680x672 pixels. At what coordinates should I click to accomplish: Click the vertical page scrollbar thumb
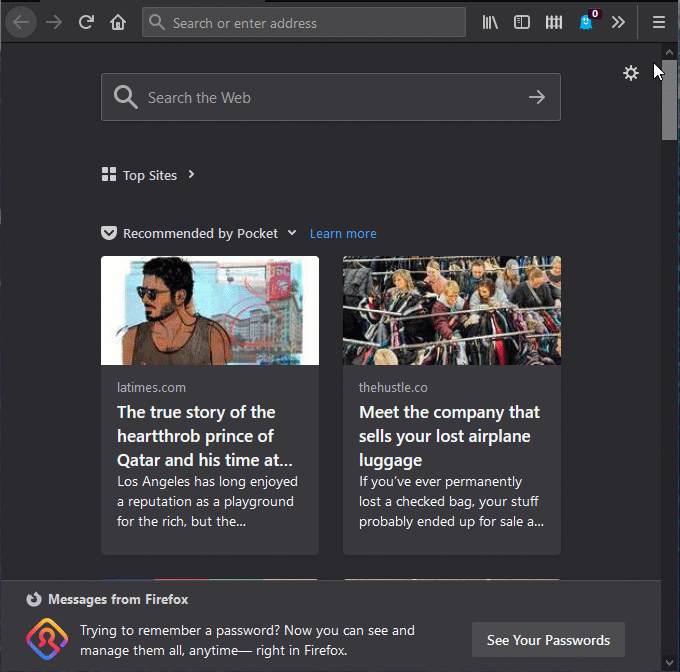669,100
